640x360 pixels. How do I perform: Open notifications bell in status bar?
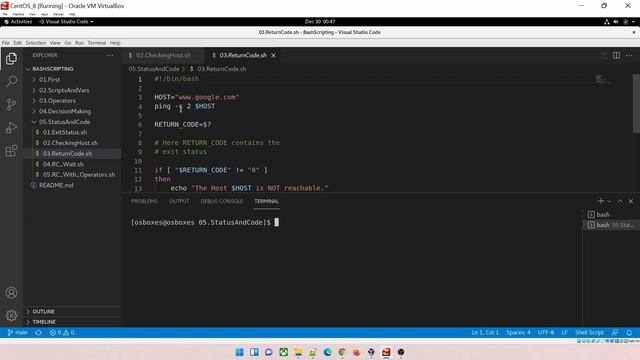pyautogui.click(x=629, y=332)
